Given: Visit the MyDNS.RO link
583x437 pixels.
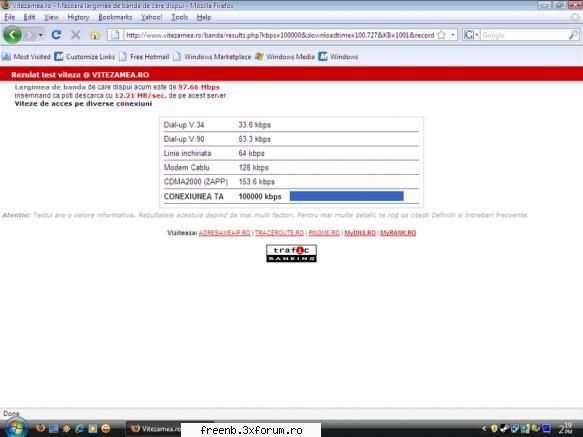Looking at the screenshot, I should coord(360,233).
